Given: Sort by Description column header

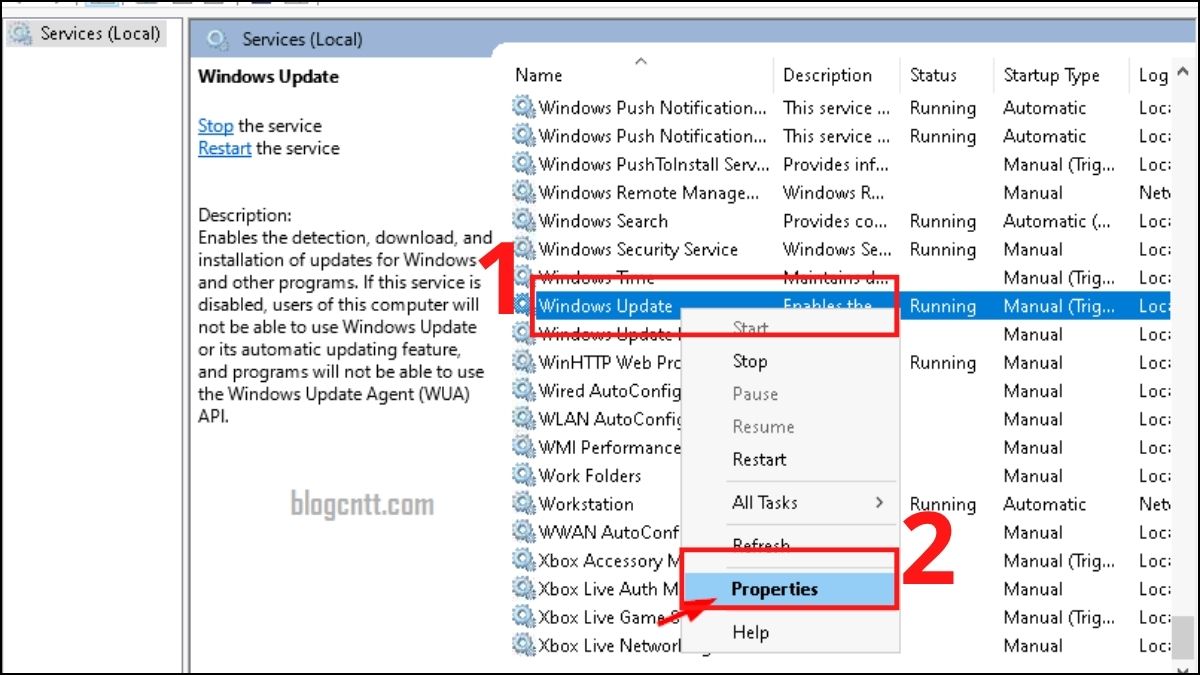Looking at the screenshot, I should 827,75.
